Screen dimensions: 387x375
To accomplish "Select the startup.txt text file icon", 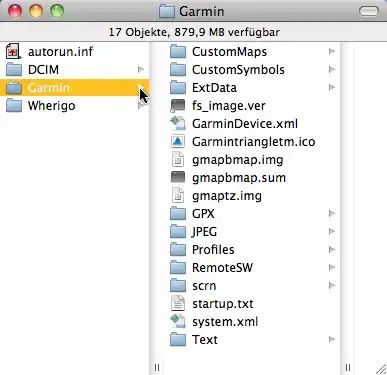I will point(178,304).
